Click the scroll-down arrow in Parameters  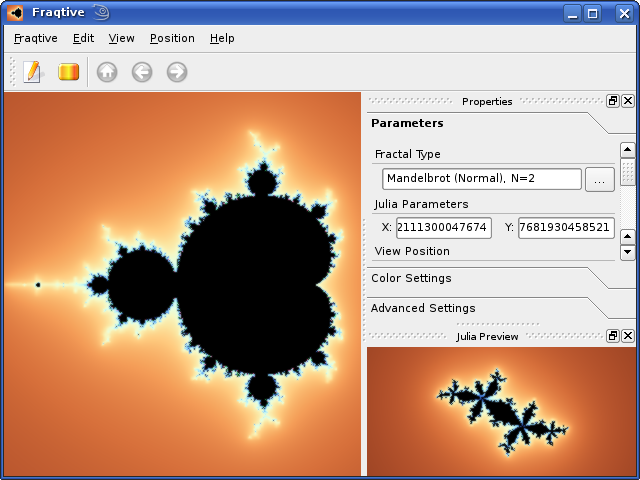point(627,252)
